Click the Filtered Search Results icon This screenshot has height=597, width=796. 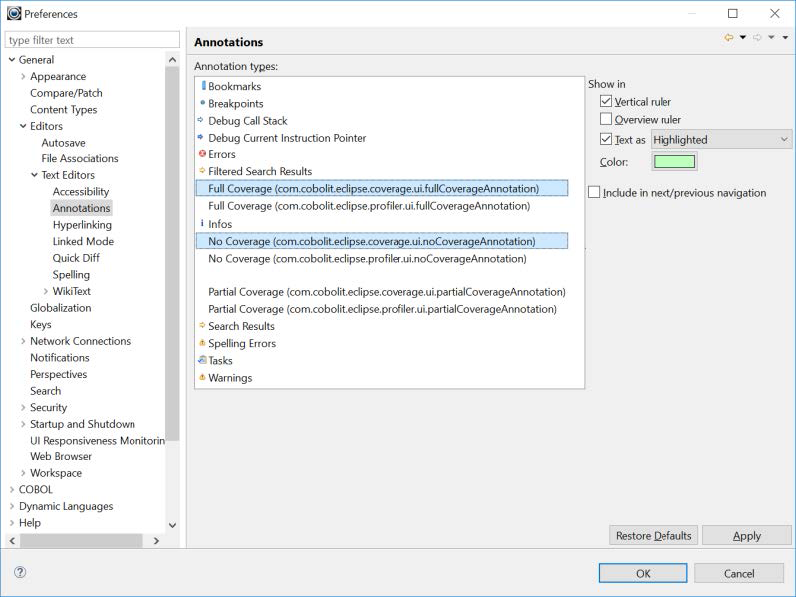click(x=202, y=170)
